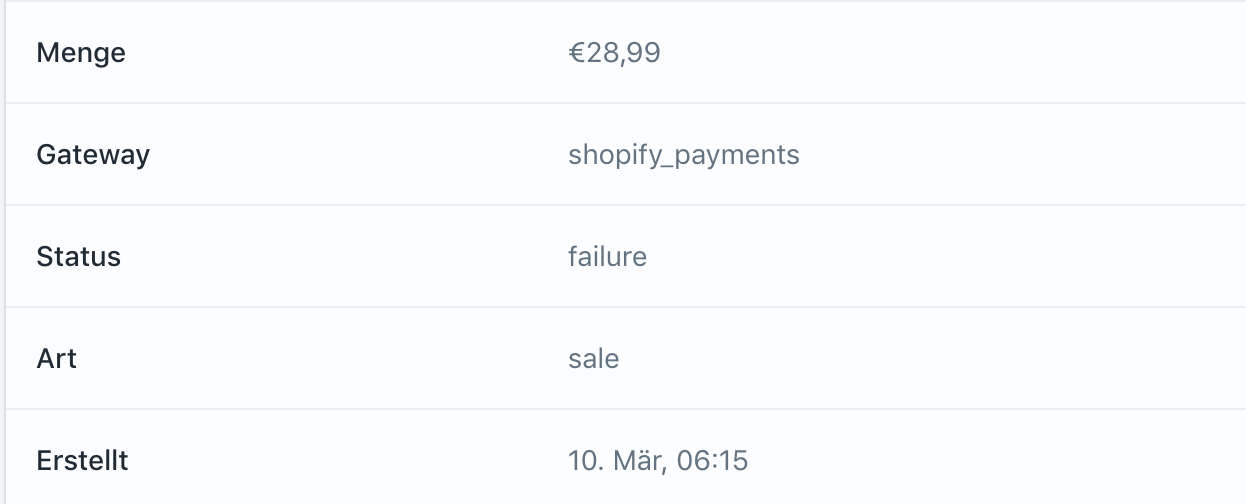Click the time 06:15
The height and width of the screenshot is (504, 1246).
[712, 460]
